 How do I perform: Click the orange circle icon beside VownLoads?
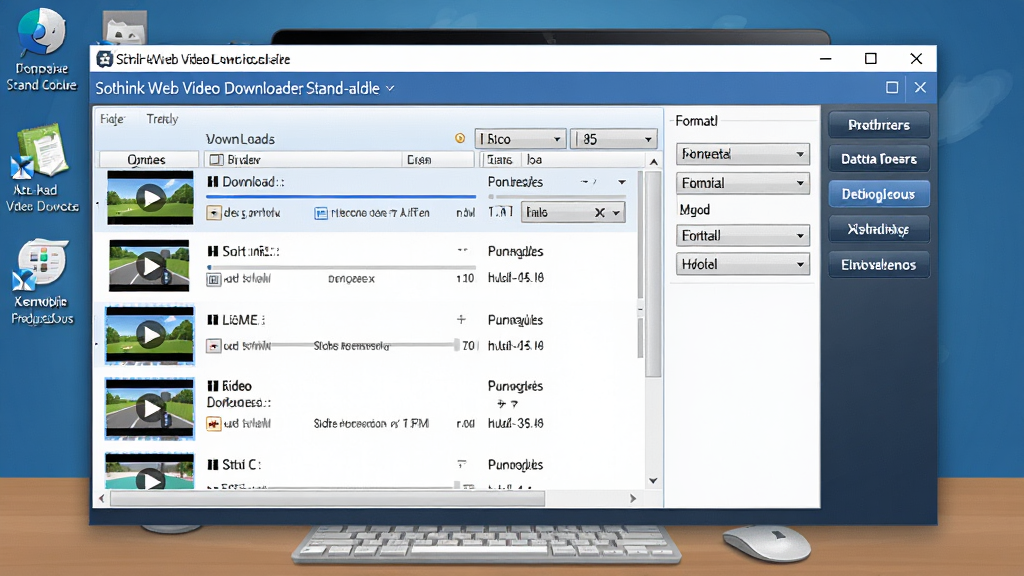click(x=460, y=138)
